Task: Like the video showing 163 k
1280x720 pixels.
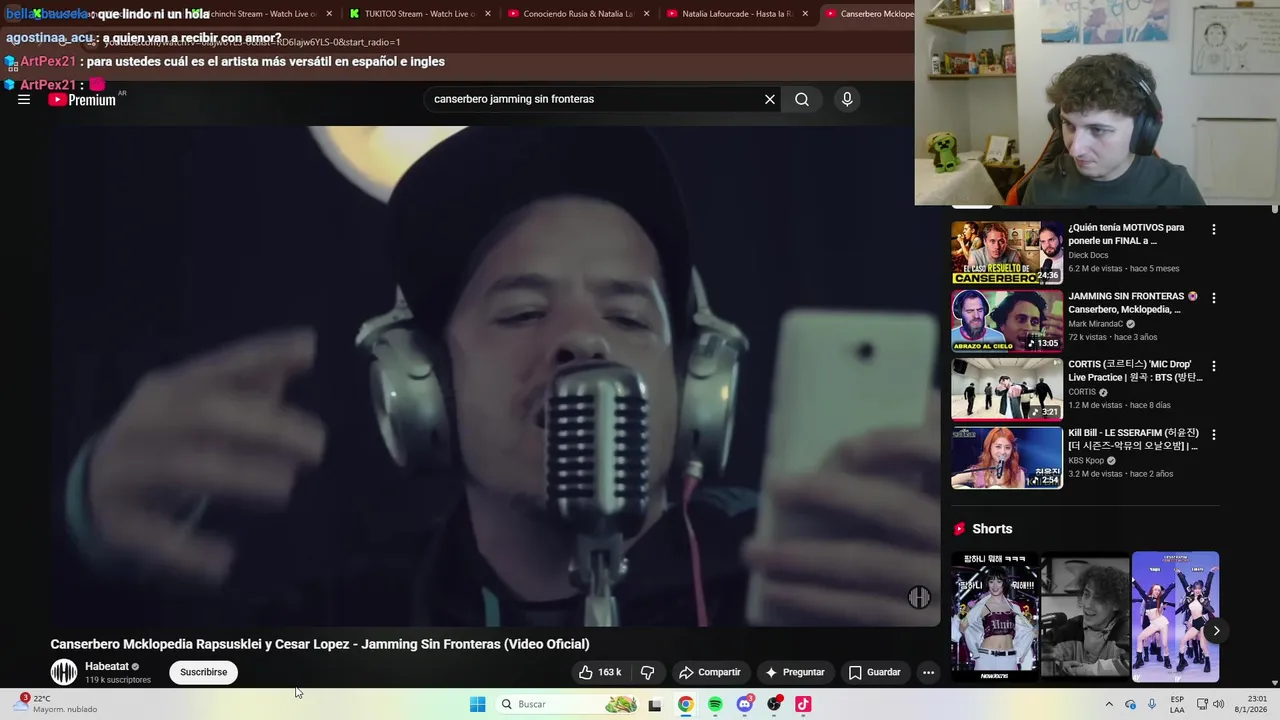Action: 599,672
